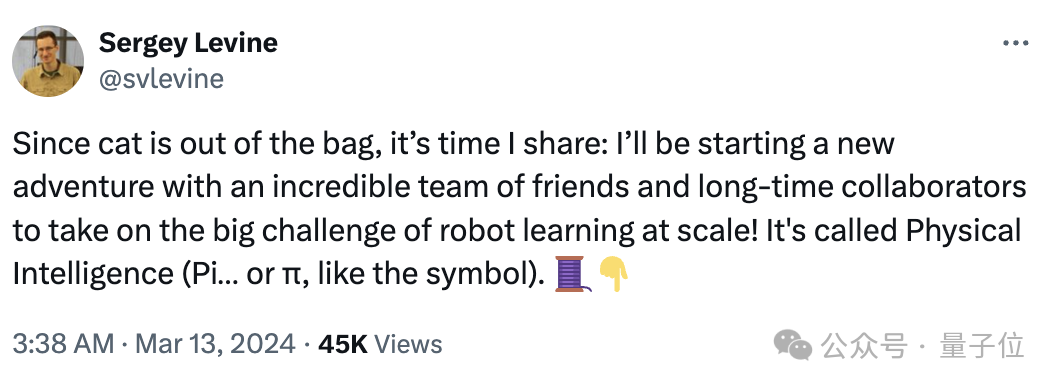
Task: Click the 量子位 watermark text
Action: [x=982, y=345]
